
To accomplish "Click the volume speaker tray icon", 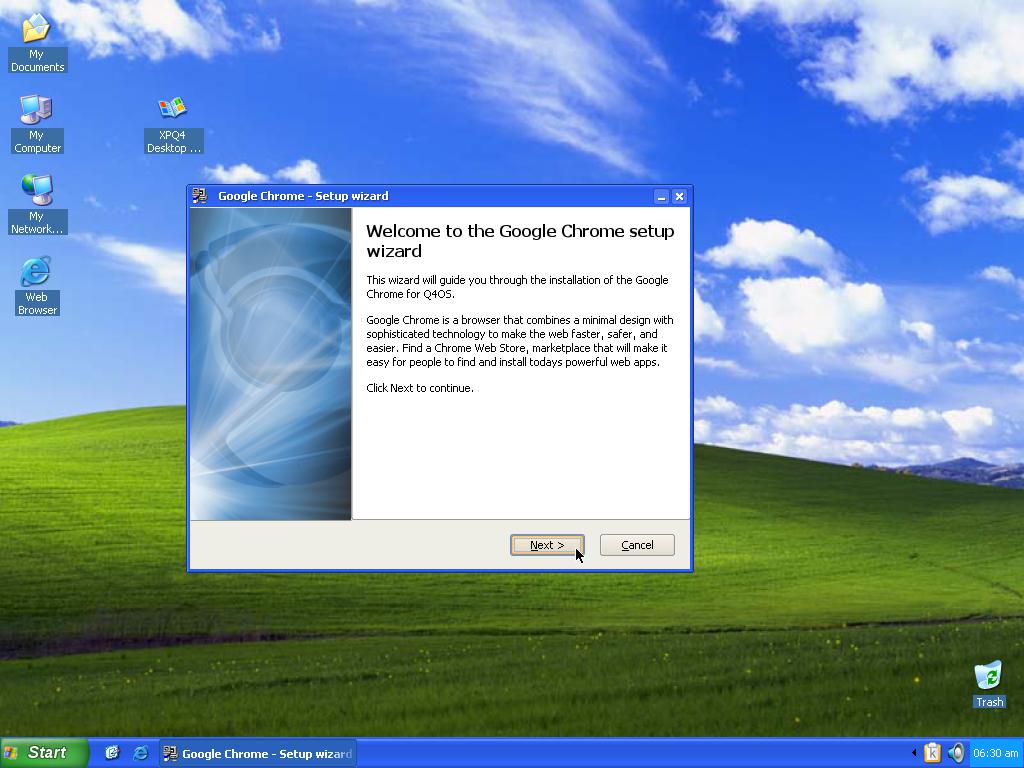I will click(956, 753).
